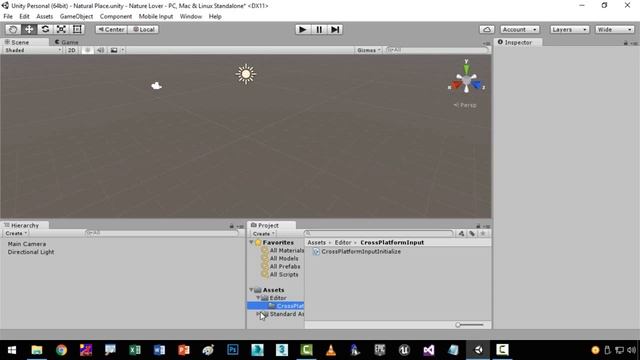The image size is (640, 360).
Task: Open the Shaded draw mode dropdown
Action: click(x=33, y=50)
